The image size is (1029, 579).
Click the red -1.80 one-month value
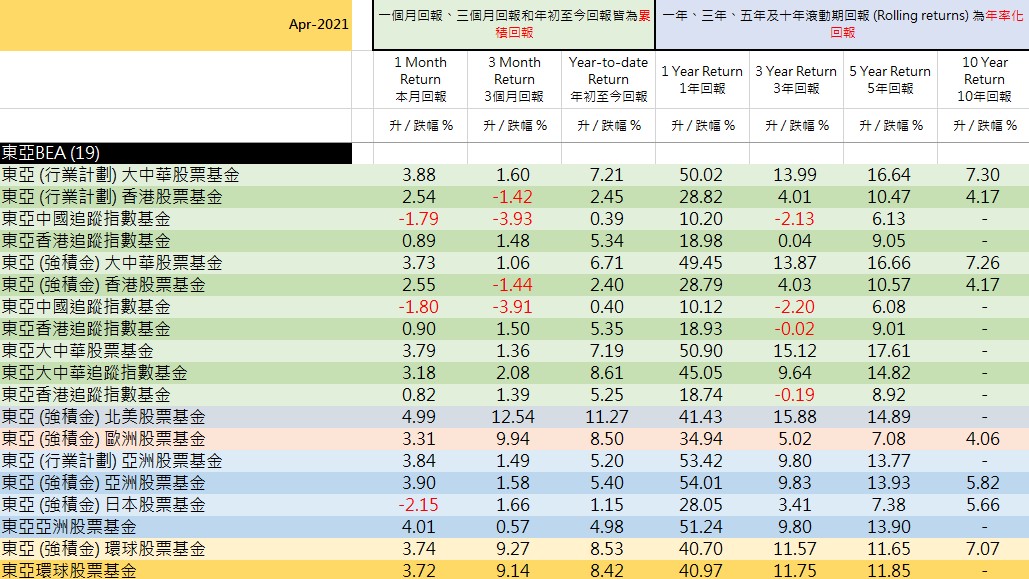419,307
